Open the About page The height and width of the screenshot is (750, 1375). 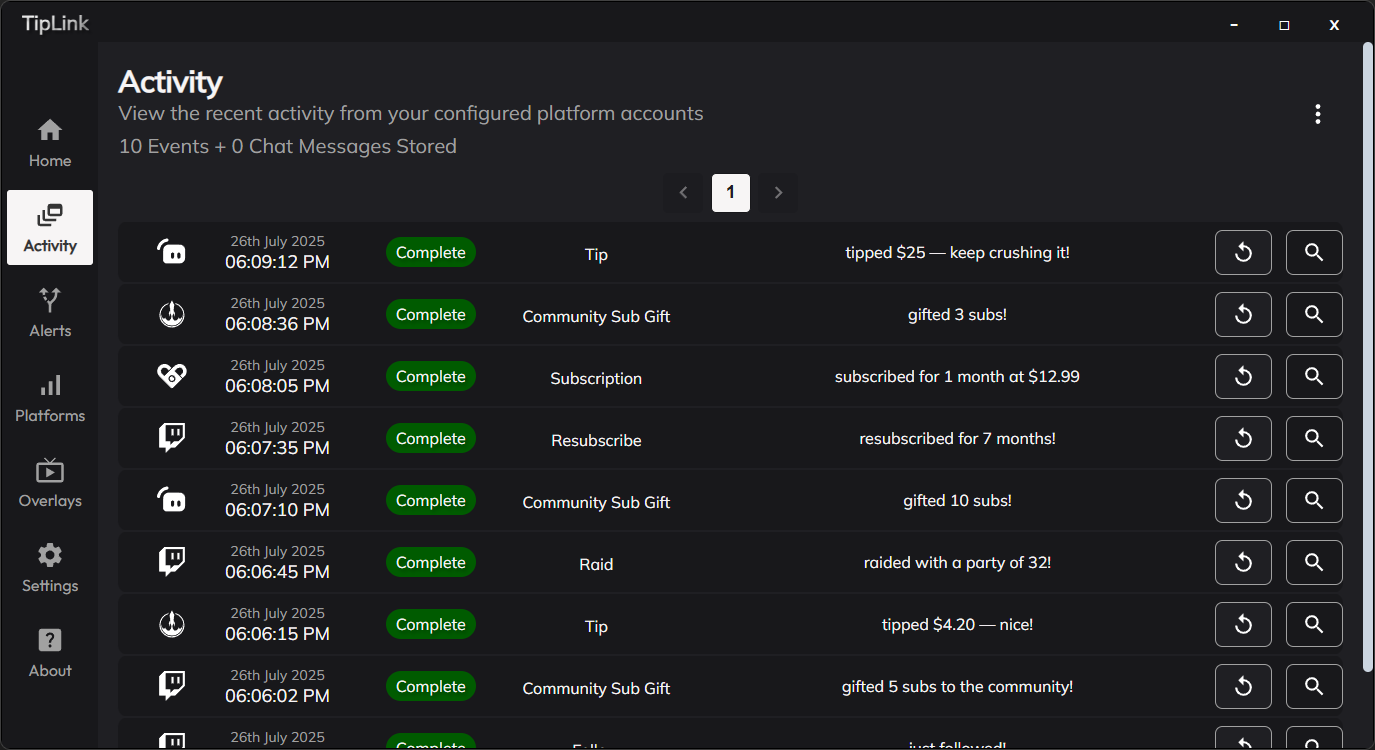[x=49, y=652]
